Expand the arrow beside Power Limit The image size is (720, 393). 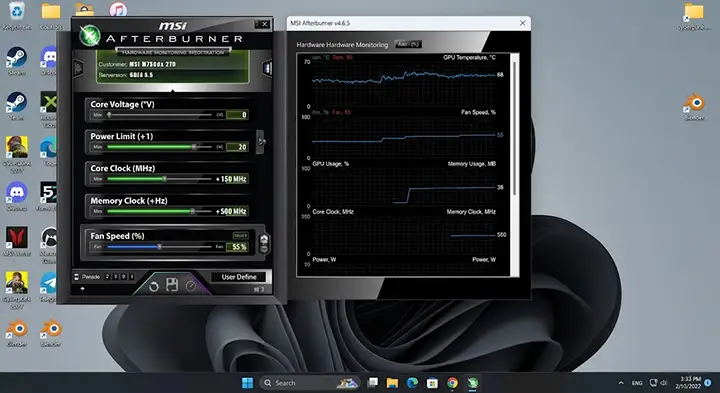click(260, 141)
